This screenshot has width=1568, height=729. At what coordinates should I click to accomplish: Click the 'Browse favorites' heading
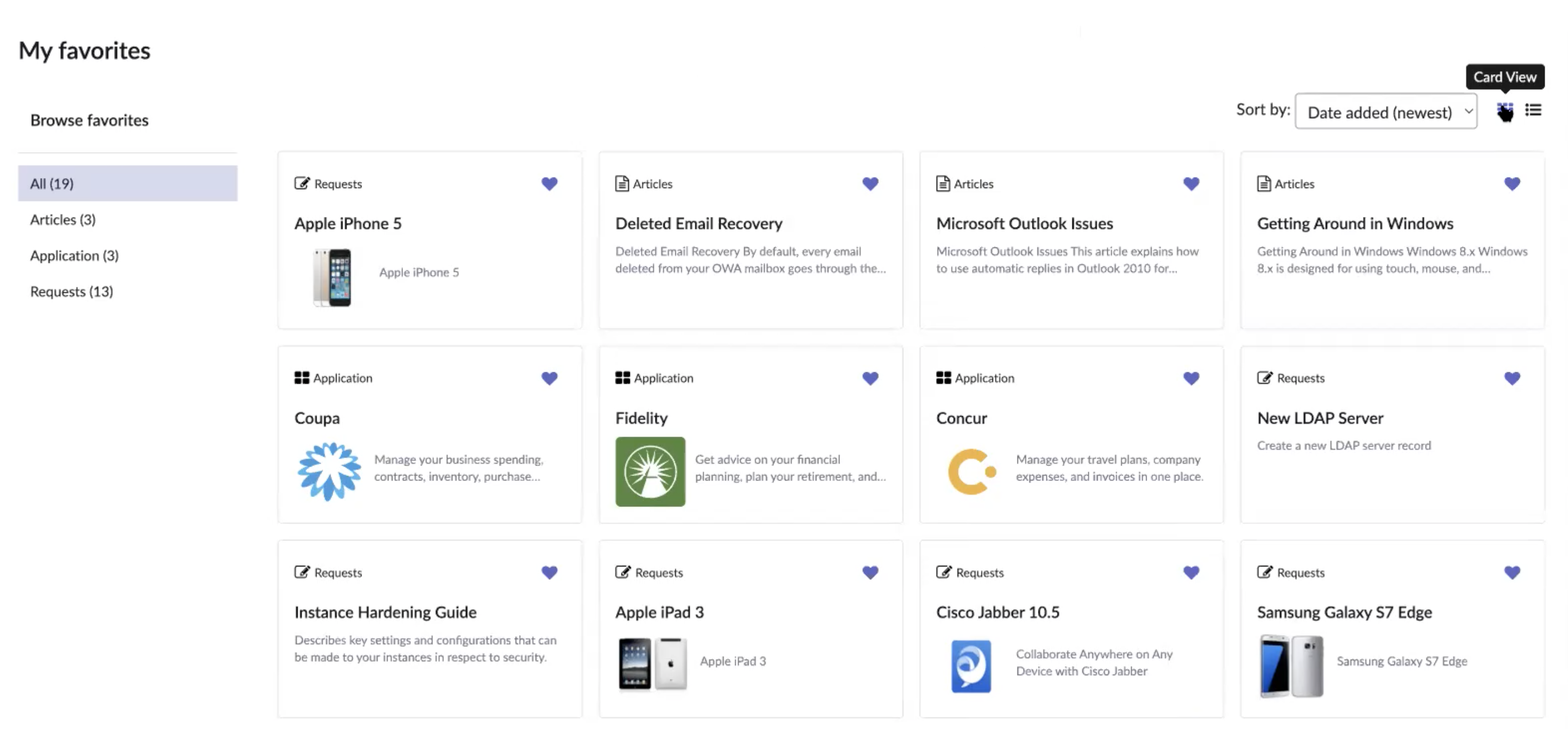89,120
